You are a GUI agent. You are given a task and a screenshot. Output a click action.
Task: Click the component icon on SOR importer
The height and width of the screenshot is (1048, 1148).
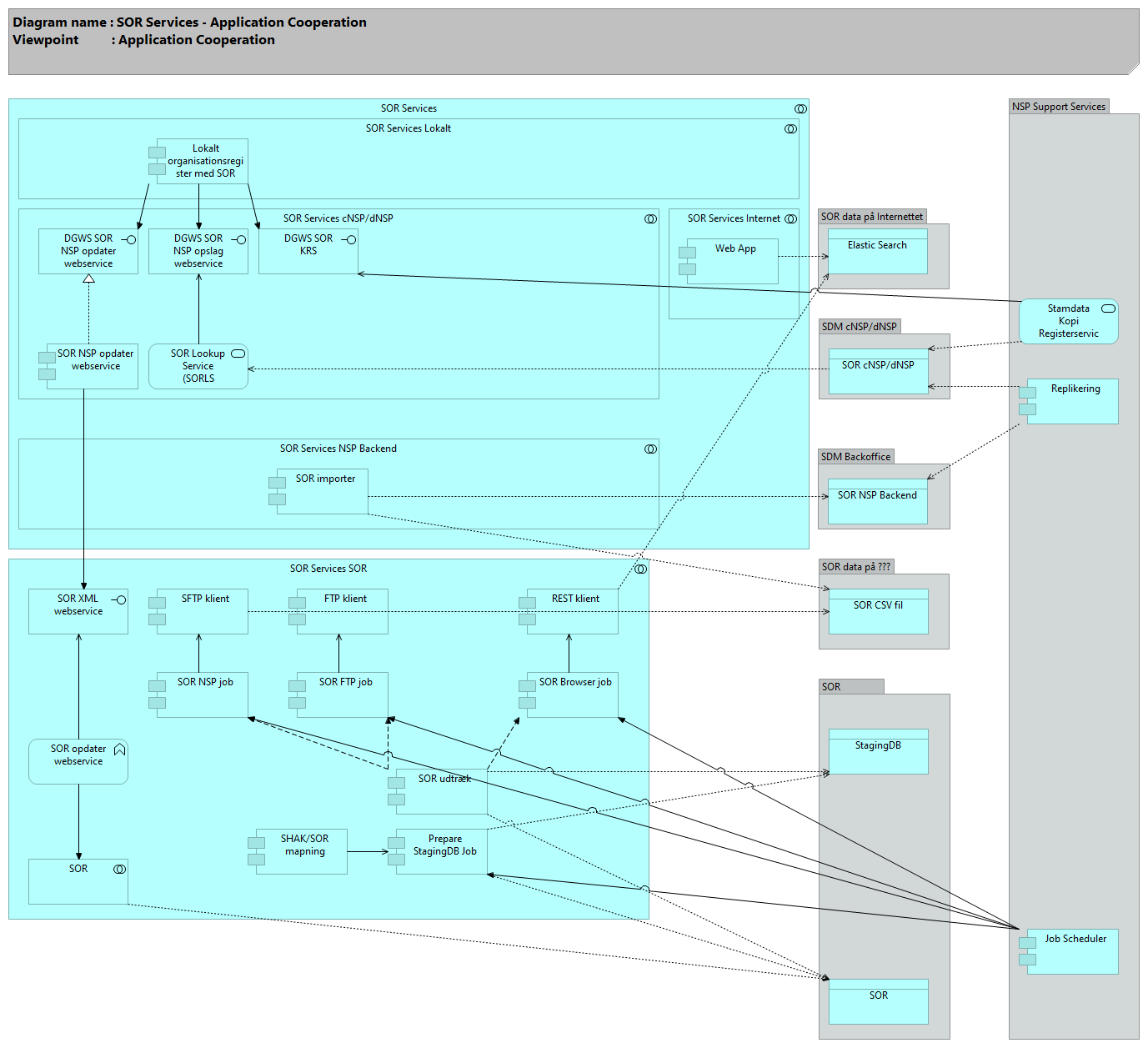277,491
